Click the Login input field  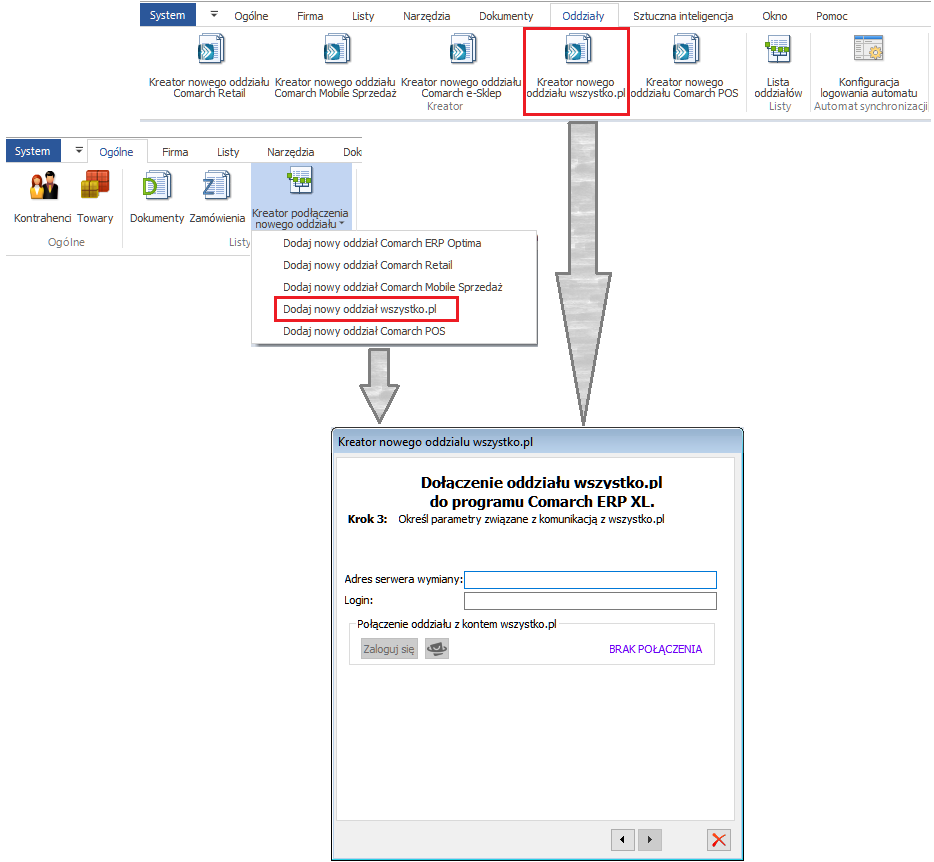coord(590,600)
